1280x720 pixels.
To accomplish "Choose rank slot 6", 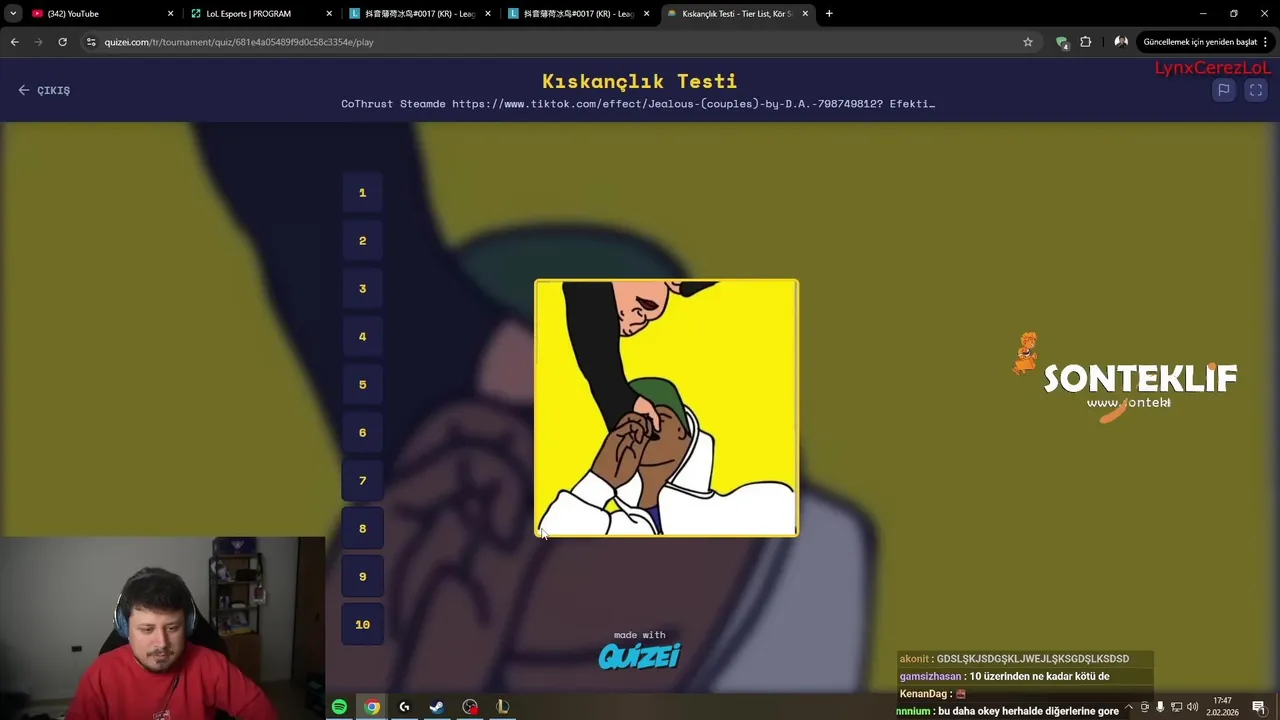I will (x=362, y=433).
